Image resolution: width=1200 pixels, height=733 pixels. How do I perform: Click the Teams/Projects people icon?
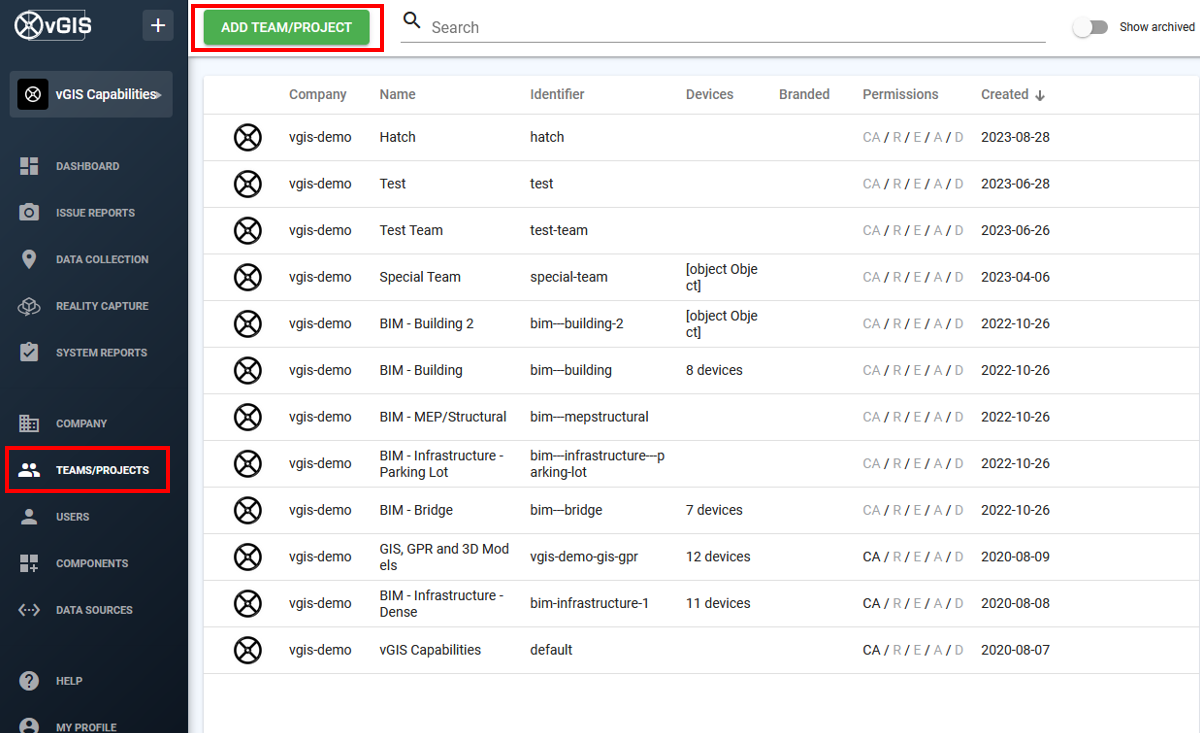pos(29,470)
